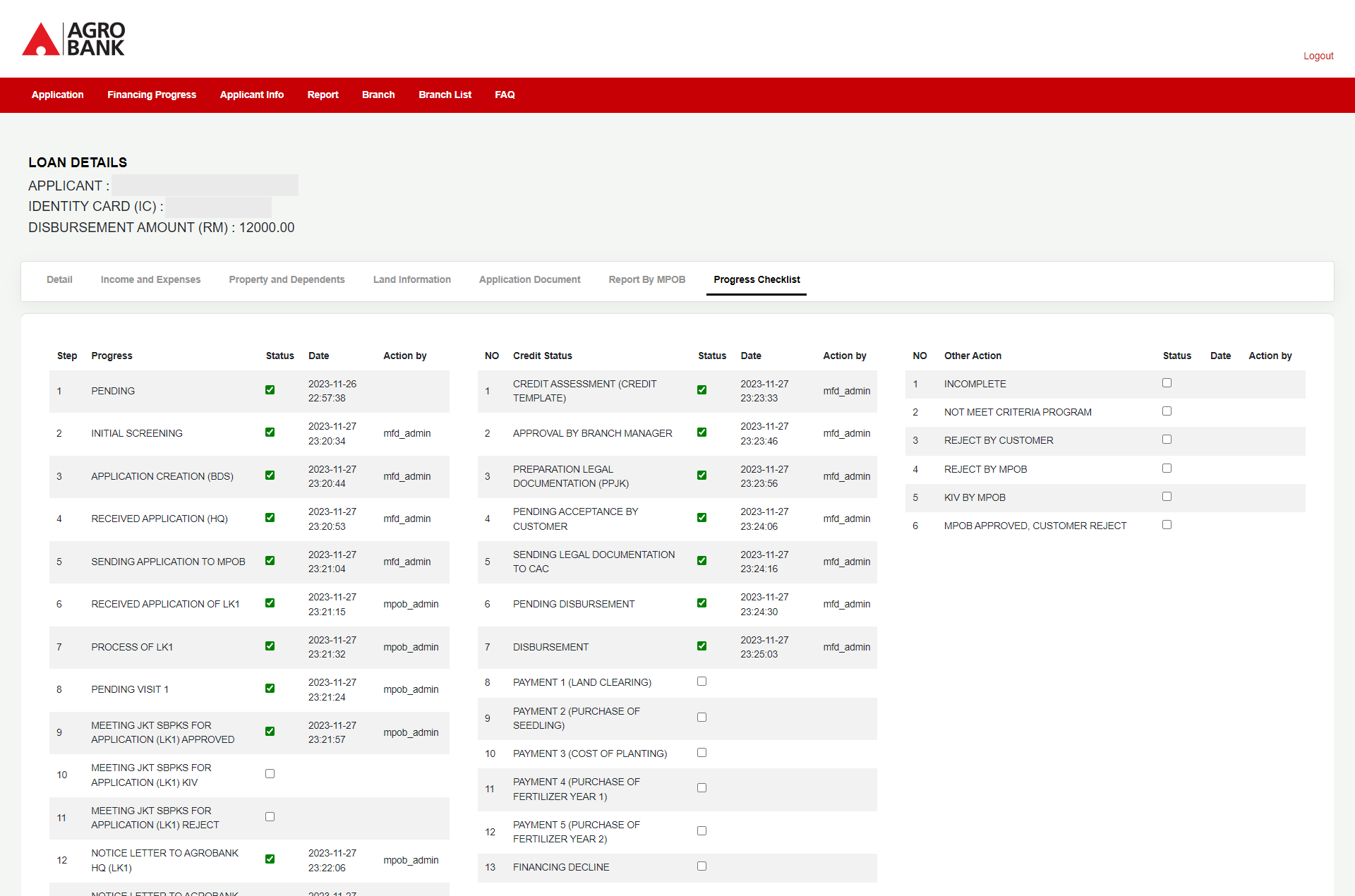Open the Application menu

coord(57,95)
